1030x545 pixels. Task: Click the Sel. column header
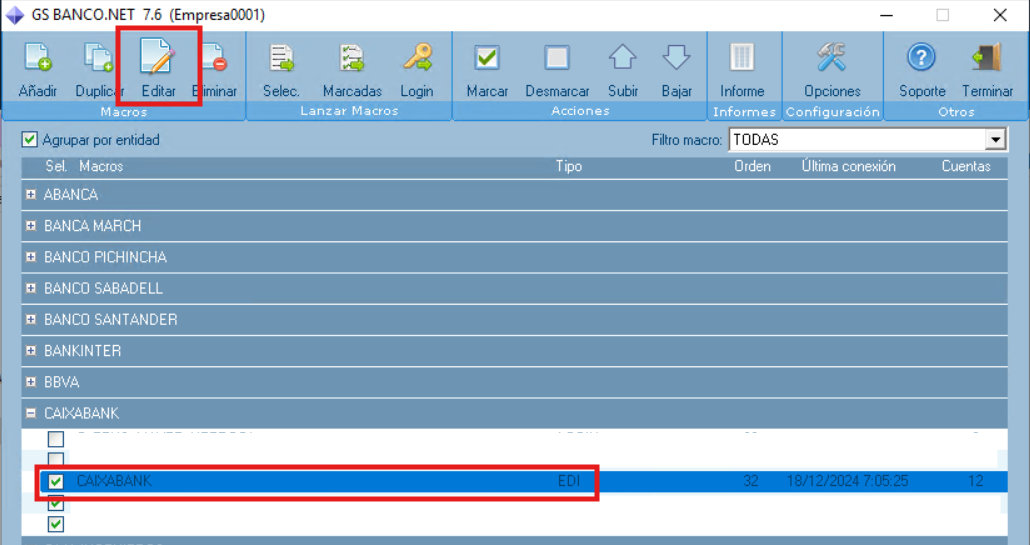coord(56,166)
